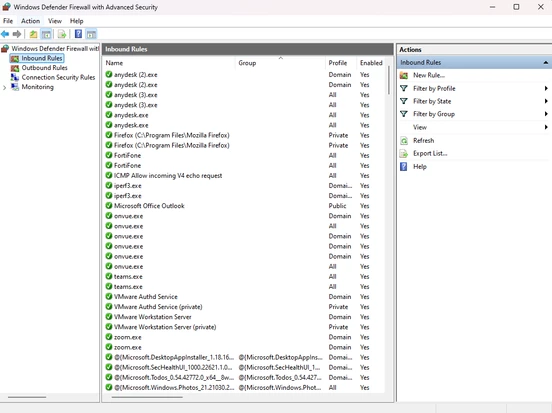Select Inbound Rules in the tree

42,58
